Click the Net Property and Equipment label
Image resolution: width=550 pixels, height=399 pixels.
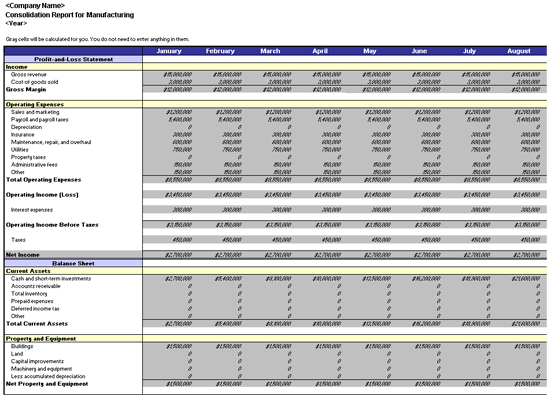(47, 384)
